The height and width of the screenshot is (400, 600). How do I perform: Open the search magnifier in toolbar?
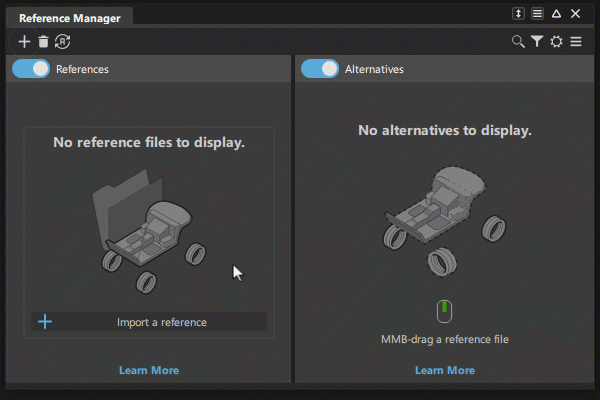[518, 41]
